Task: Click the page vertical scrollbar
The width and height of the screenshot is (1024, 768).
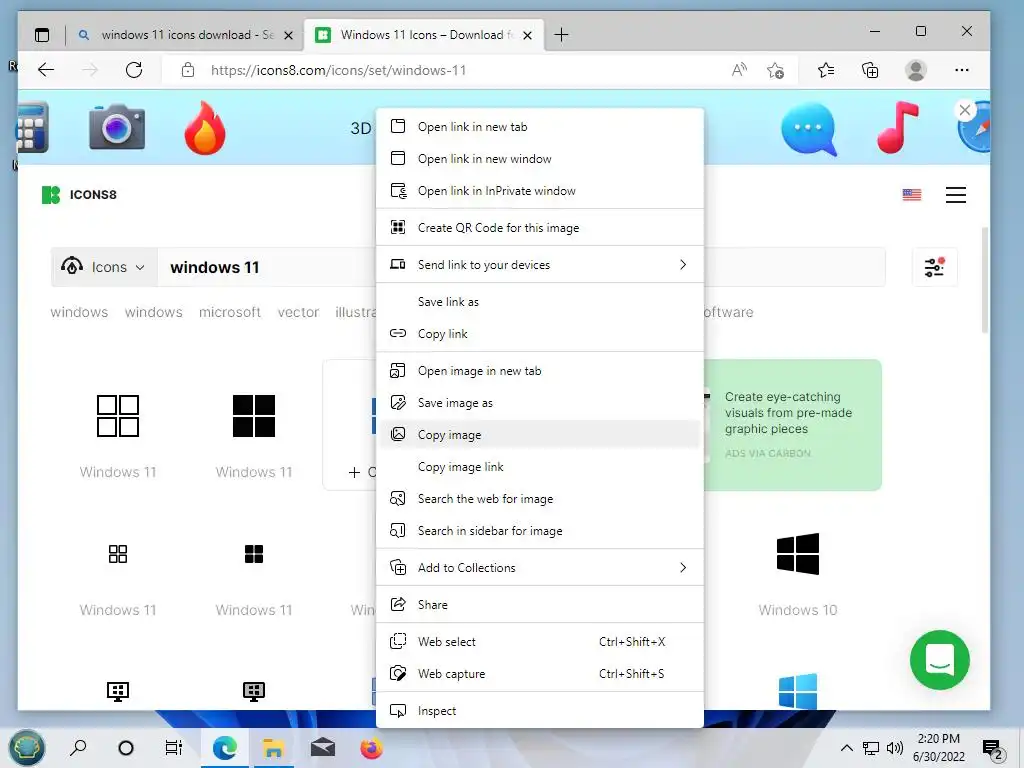Action: [x=985, y=281]
